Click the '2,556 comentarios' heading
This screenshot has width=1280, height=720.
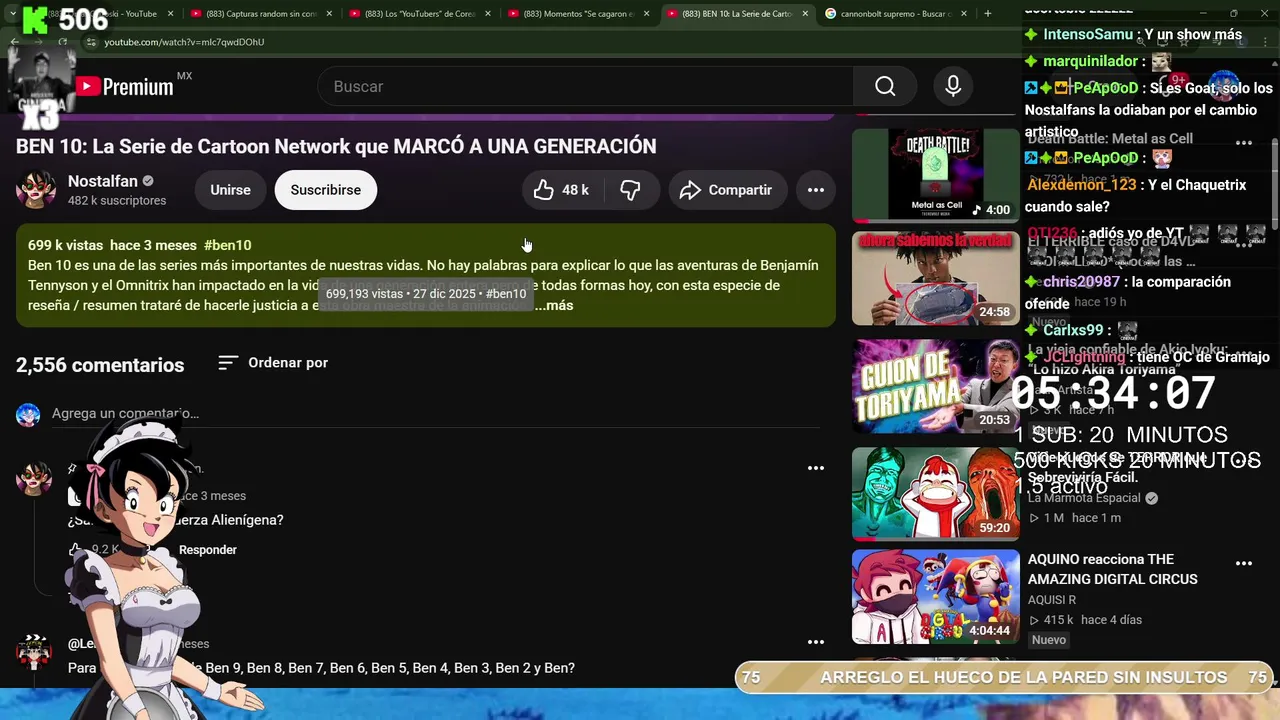[100, 365]
